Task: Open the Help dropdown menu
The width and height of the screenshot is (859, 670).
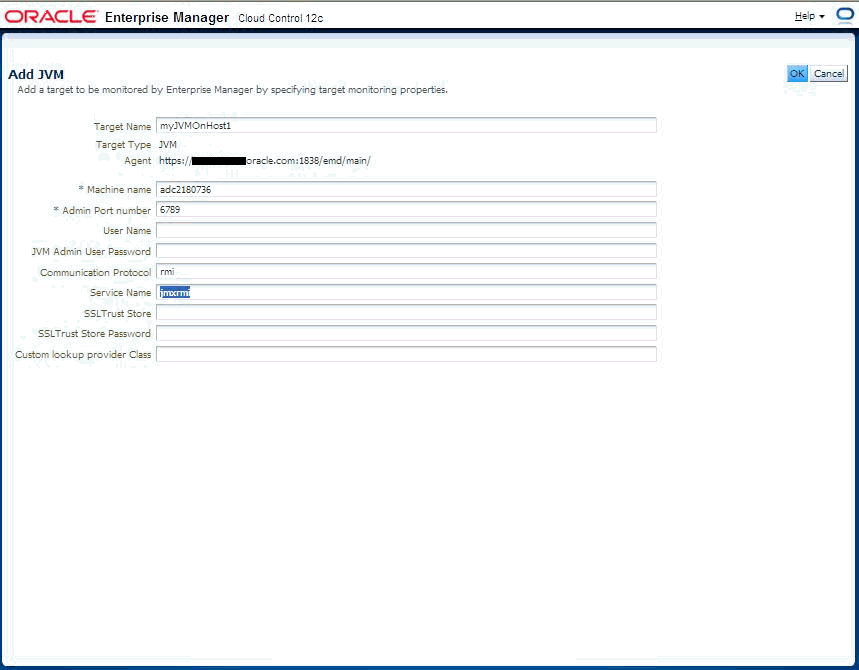Action: point(809,16)
